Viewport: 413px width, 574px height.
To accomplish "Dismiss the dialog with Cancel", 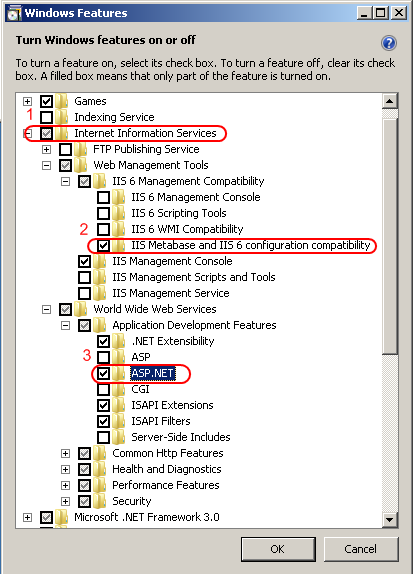I will [x=361, y=549].
